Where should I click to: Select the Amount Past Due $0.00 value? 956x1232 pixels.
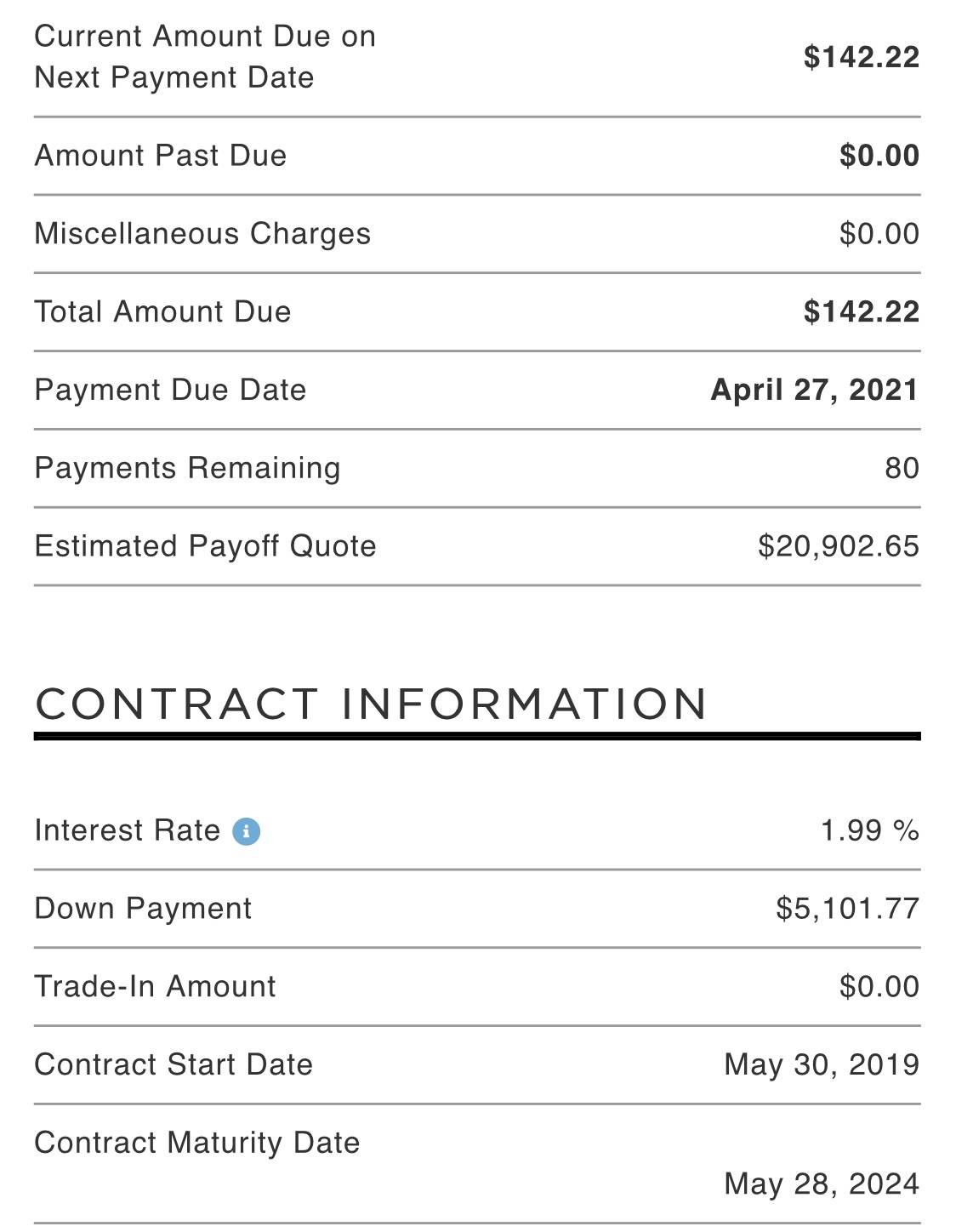[879, 156]
